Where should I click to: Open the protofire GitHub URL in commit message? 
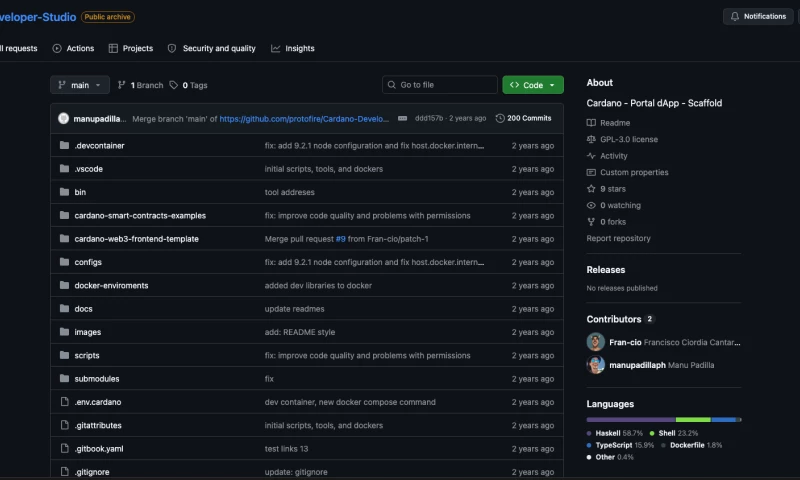pos(304,119)
